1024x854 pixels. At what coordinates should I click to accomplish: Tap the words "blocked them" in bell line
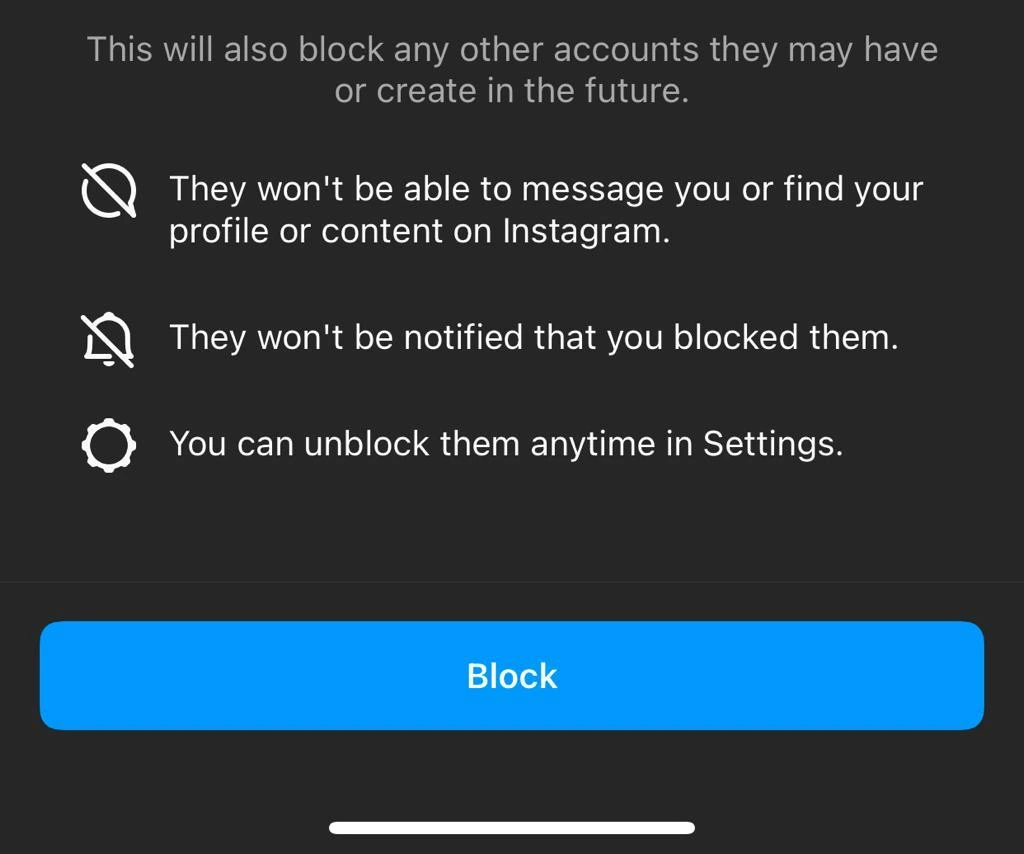tap(782, 338)
